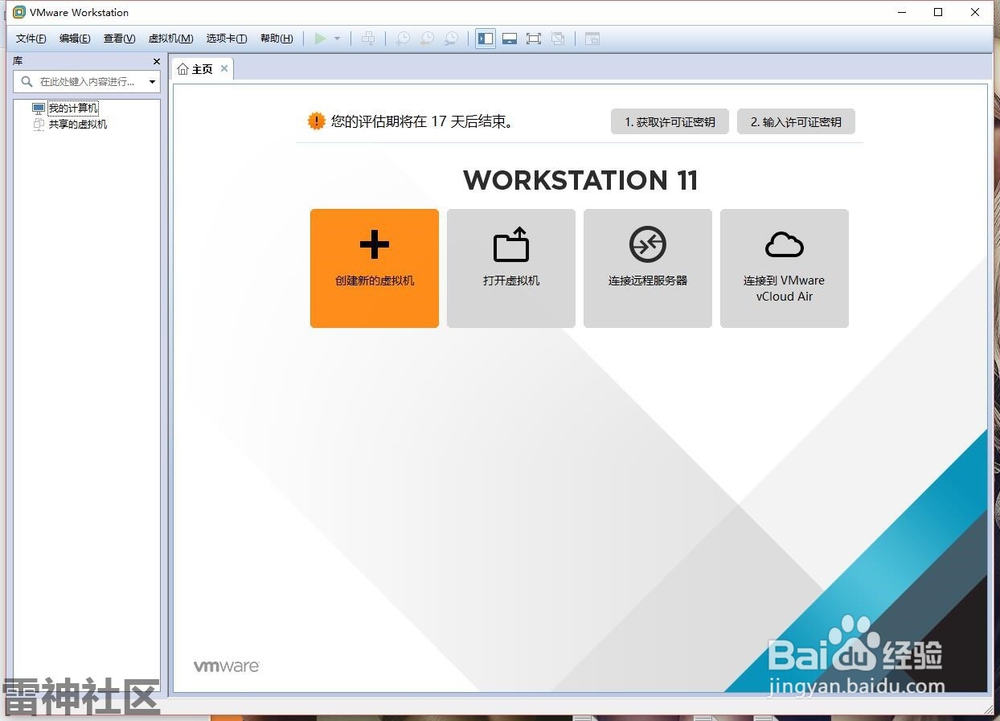The height and width of the screenshot is (721, 1000).
Task: Click the green power-on play icon
Action: click(x=320, y=39)
